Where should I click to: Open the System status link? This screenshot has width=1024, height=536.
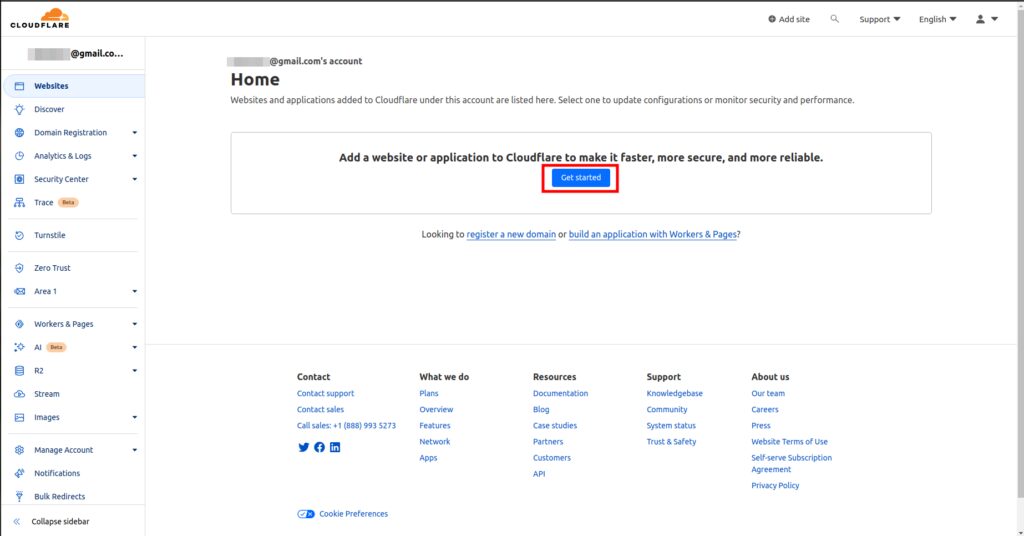[x=671, y=426]
